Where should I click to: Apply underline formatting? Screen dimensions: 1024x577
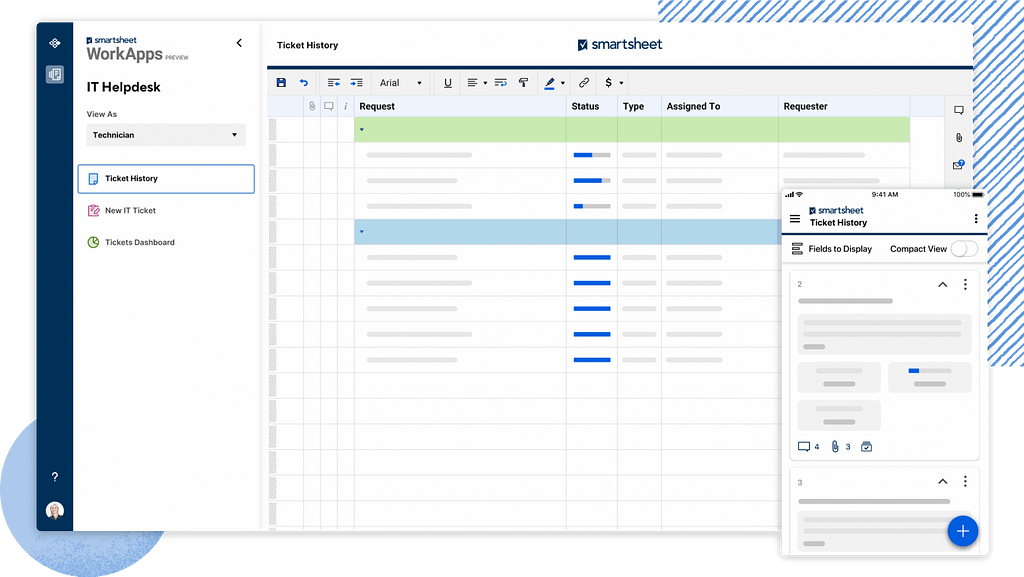click(447, 83)
